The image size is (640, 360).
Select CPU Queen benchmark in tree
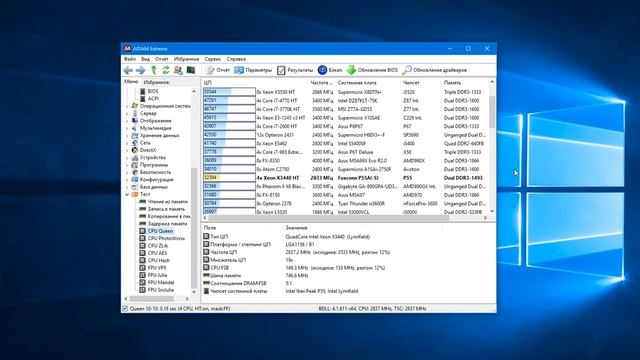click(x=160, y=231)
